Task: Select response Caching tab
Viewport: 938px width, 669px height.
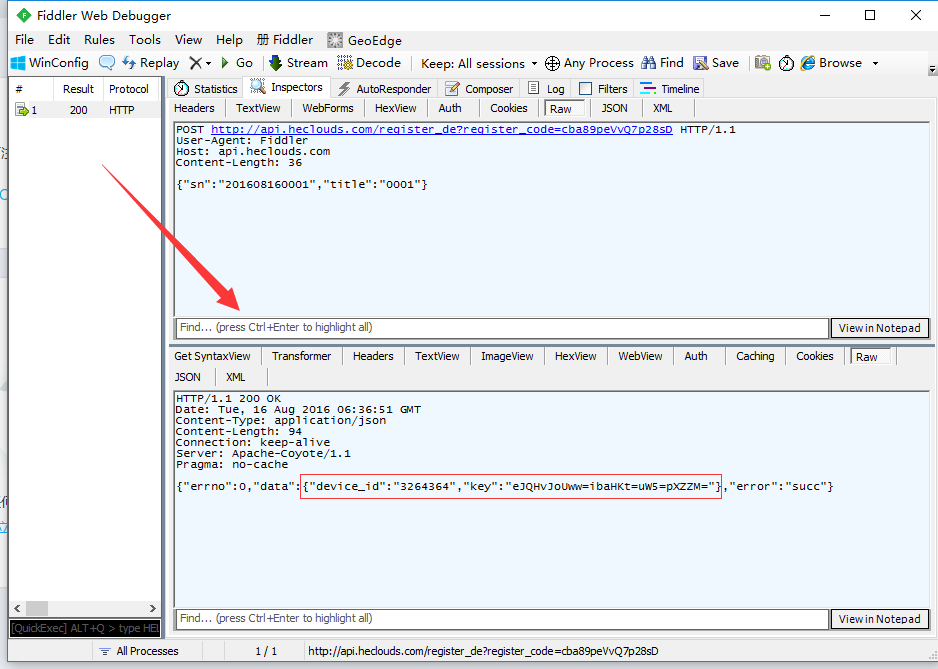Action: (755, 356)
